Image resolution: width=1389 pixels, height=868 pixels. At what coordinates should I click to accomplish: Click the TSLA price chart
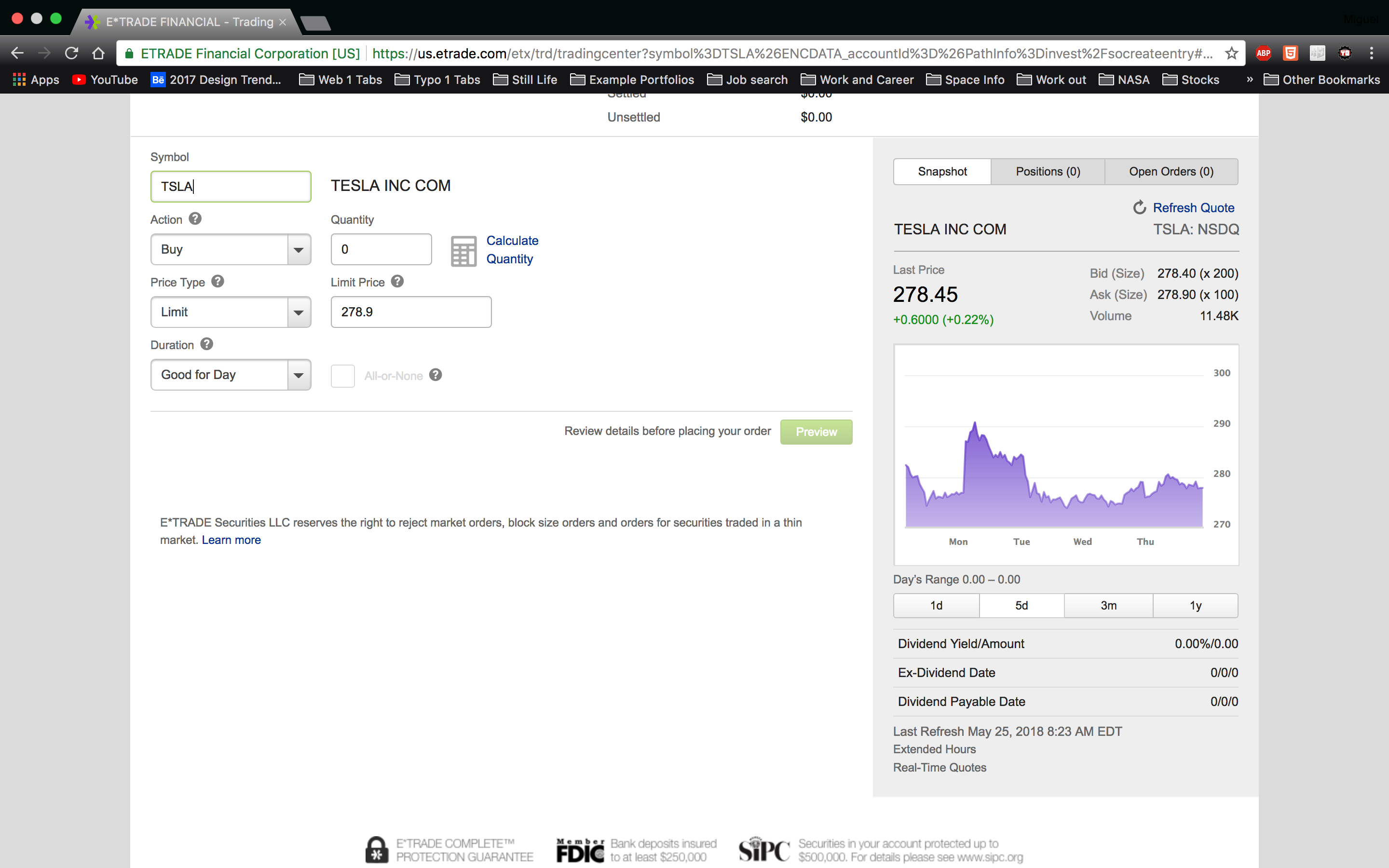coord(1066,455)
